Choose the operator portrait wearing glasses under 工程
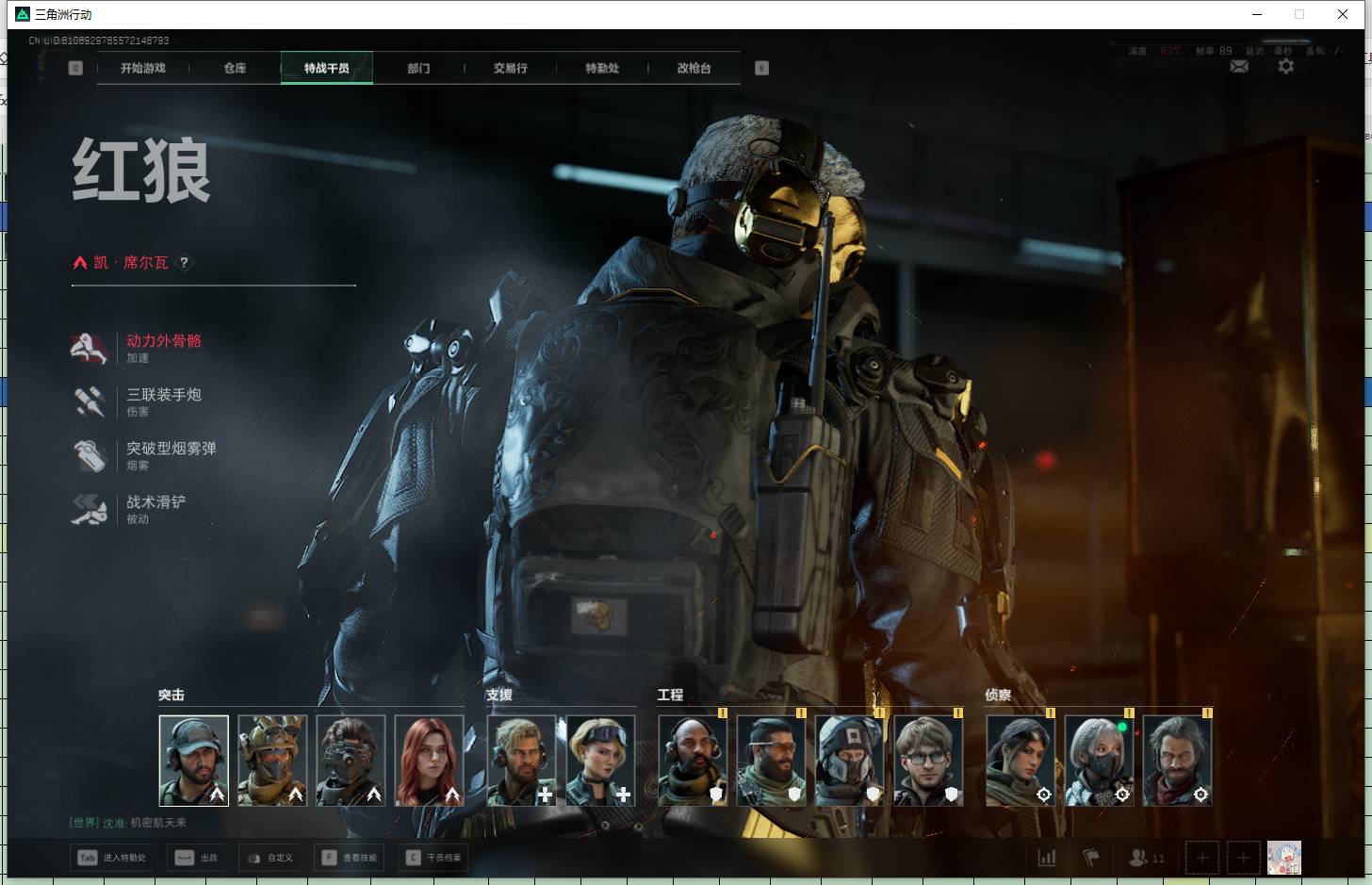The image size is (1372, 885). (927, 760)
